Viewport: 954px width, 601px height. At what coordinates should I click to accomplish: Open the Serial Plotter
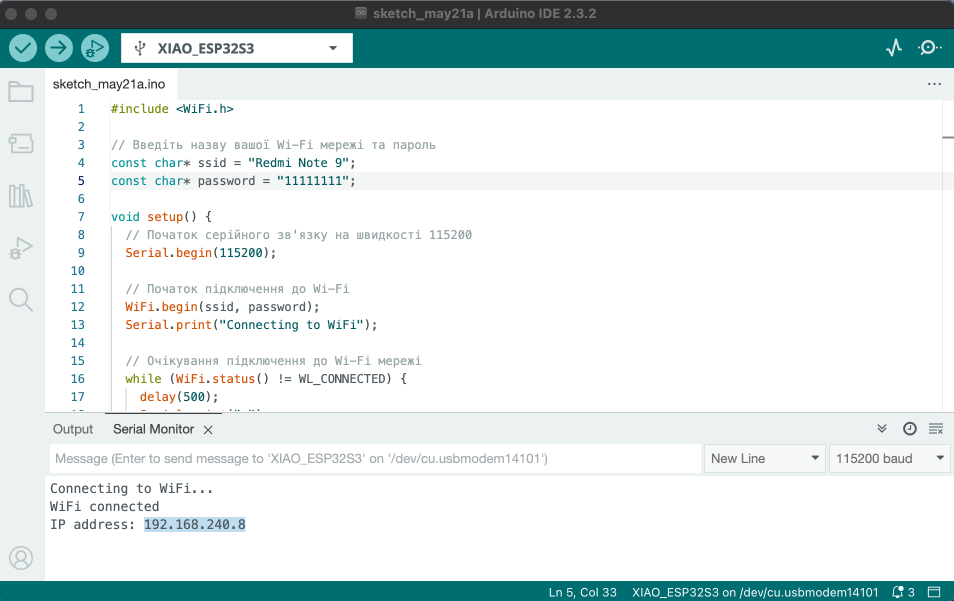point(894,47)
